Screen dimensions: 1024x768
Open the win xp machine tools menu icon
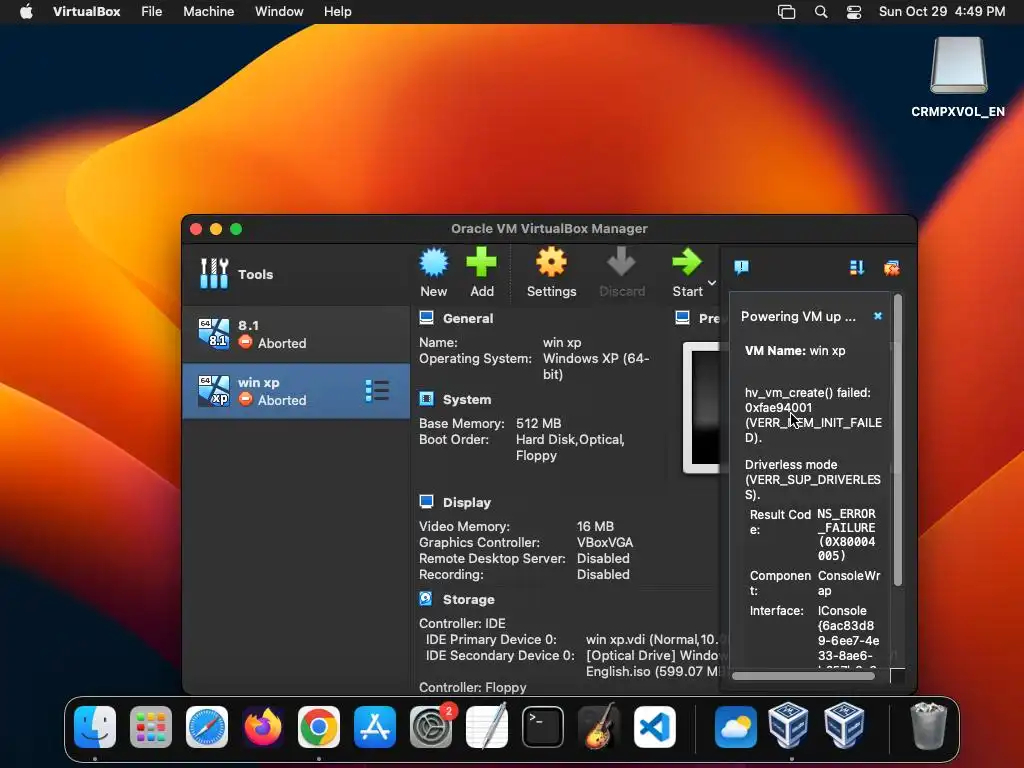click(x=377, y=391)
